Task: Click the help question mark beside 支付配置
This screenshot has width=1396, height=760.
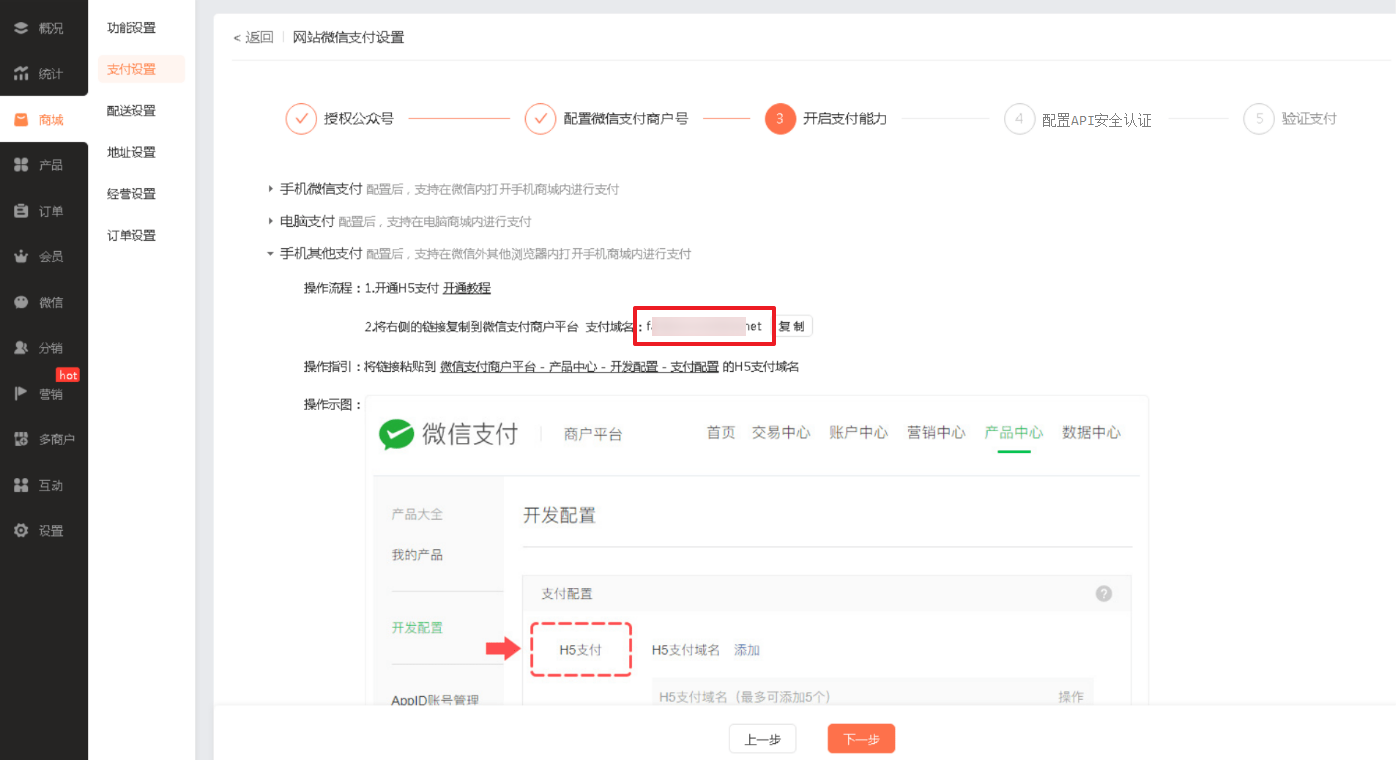Action: pos(1104,593)
